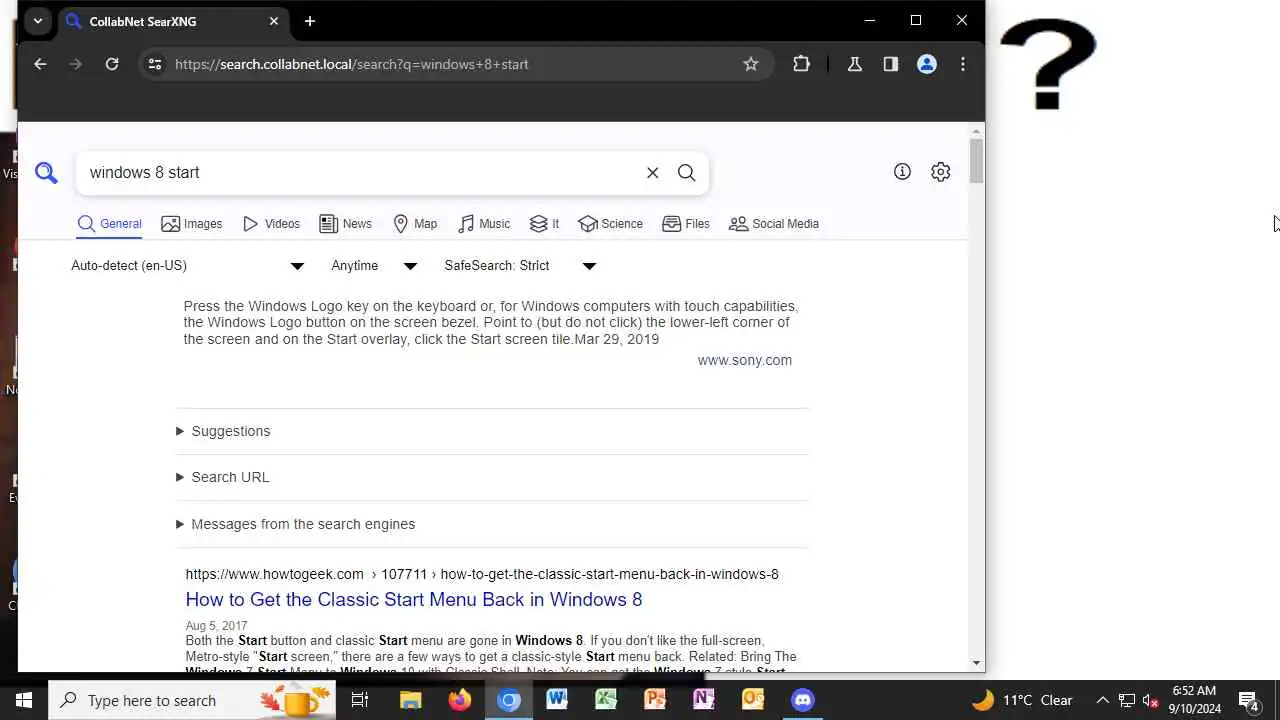Switch to the Science category
This screenshot has width=1280, height=720.
click(610, 224)
